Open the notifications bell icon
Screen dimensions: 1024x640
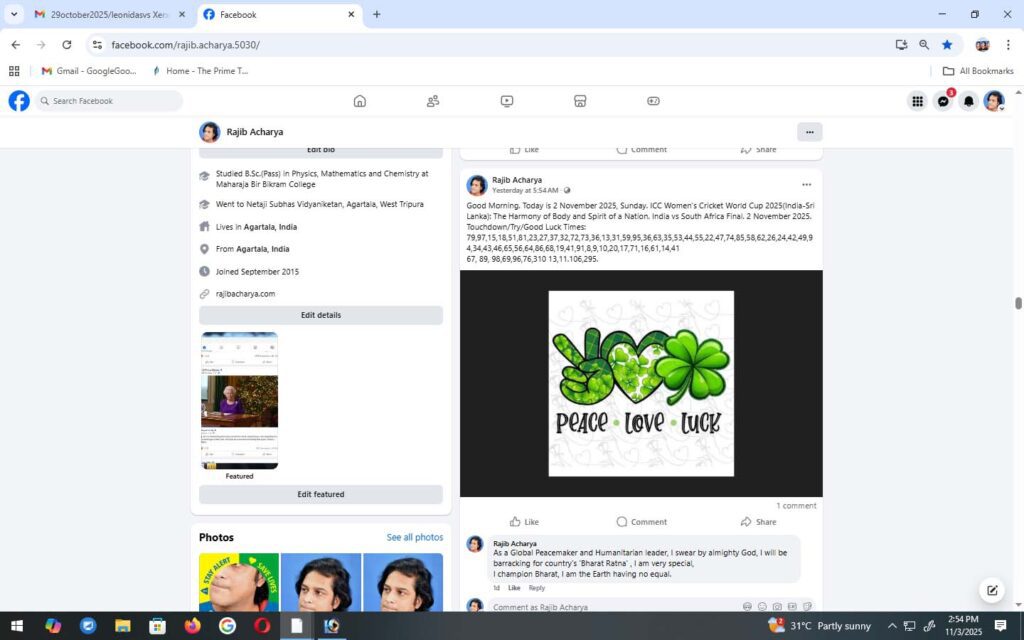coord(968,101)
